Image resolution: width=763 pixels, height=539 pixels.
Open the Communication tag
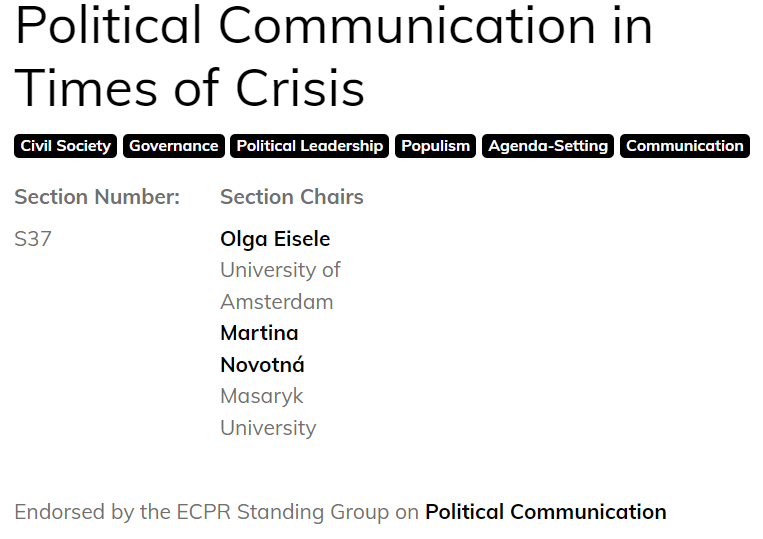point(685,146)
